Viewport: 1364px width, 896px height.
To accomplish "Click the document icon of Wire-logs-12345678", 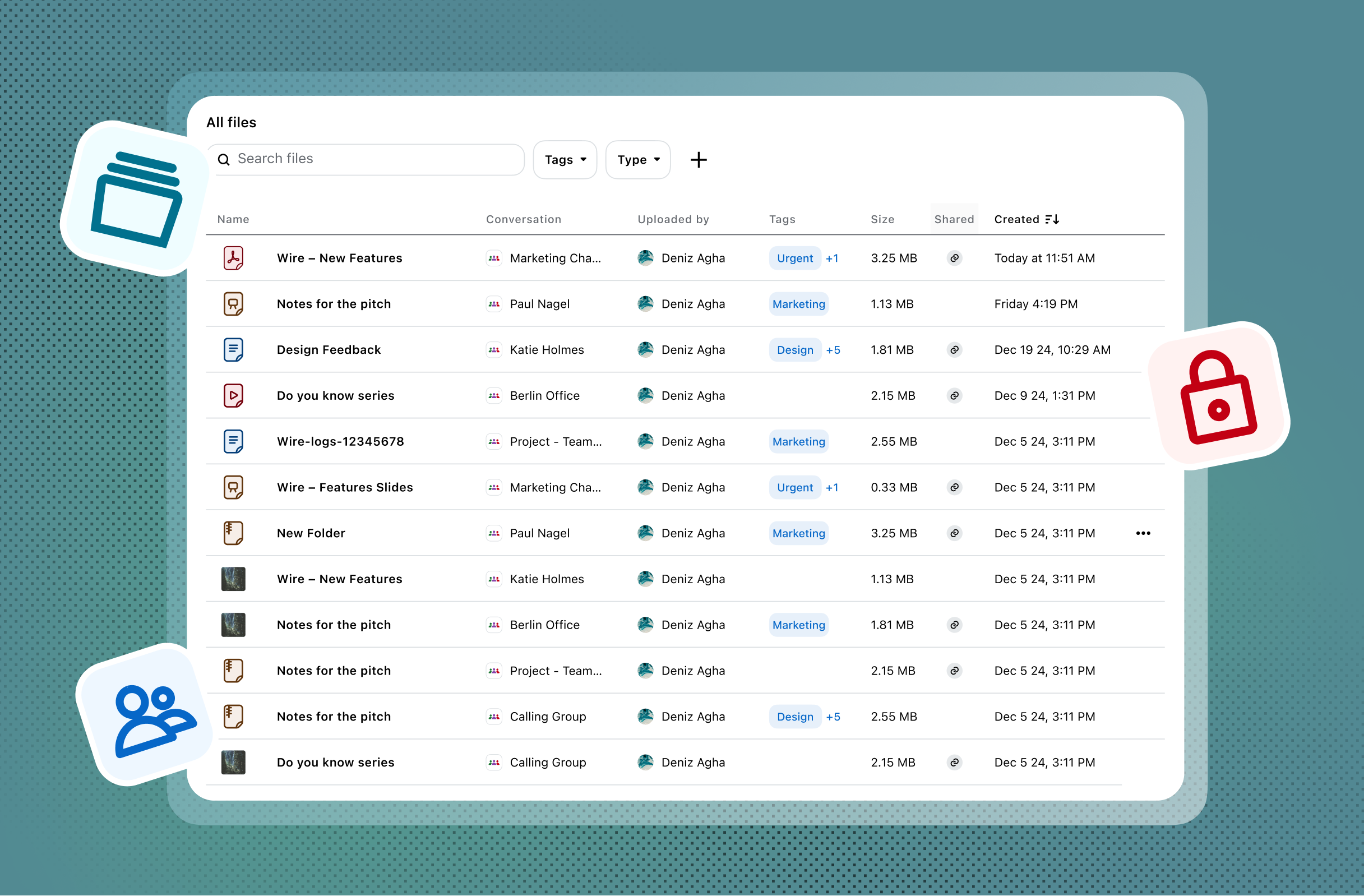I will pyautogui.click(x=233, y=441).
